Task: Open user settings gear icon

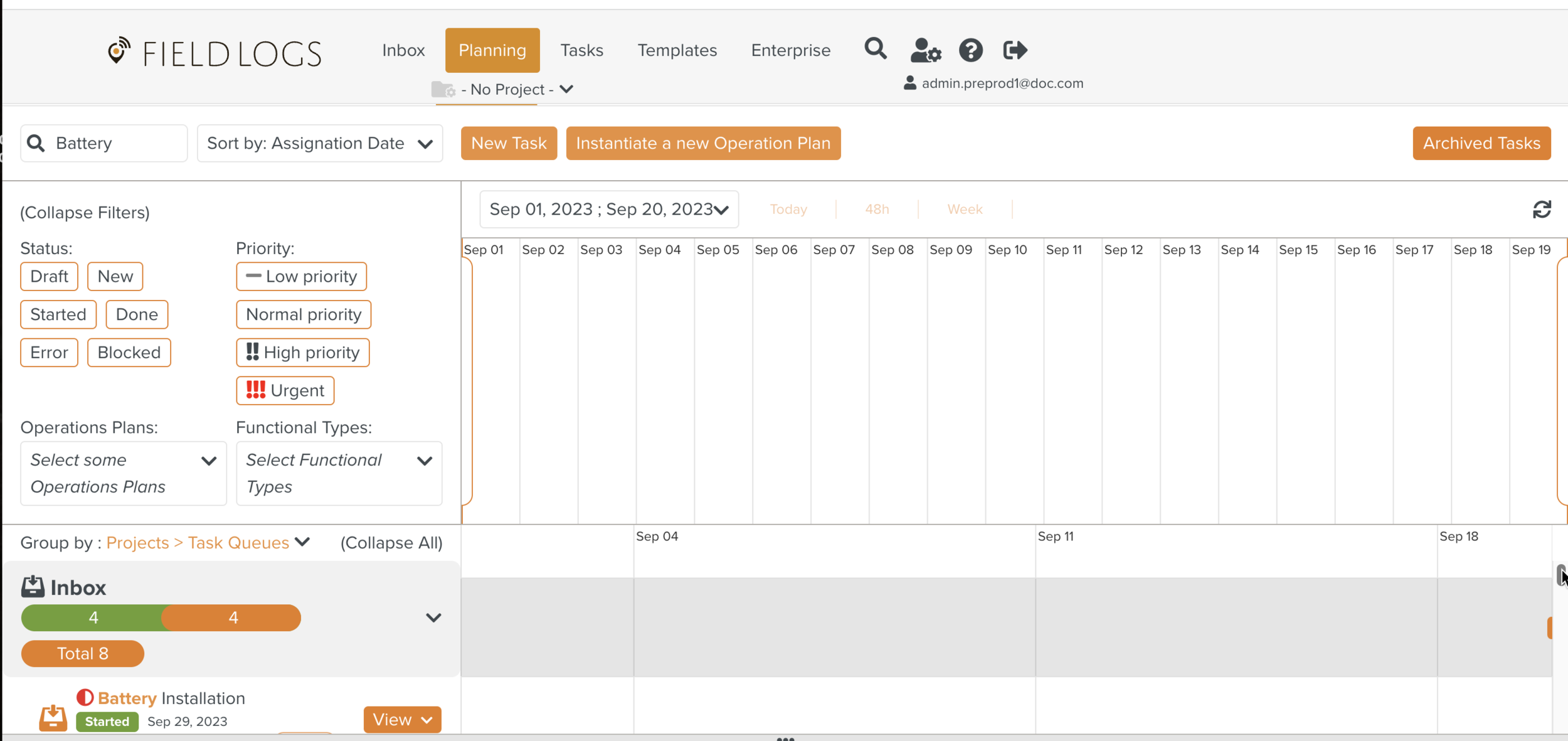Action: (x=926, y=50)
